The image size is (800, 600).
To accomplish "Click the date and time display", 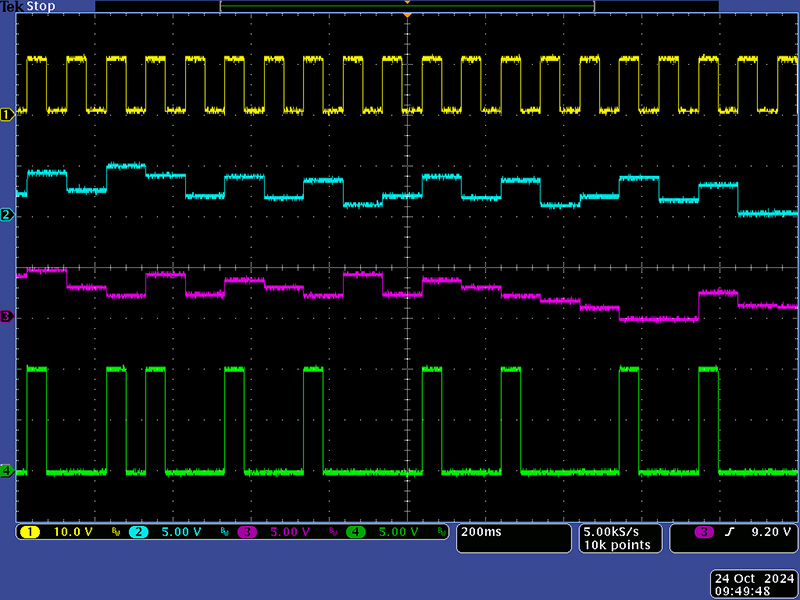I will click(x=752, y=584).
